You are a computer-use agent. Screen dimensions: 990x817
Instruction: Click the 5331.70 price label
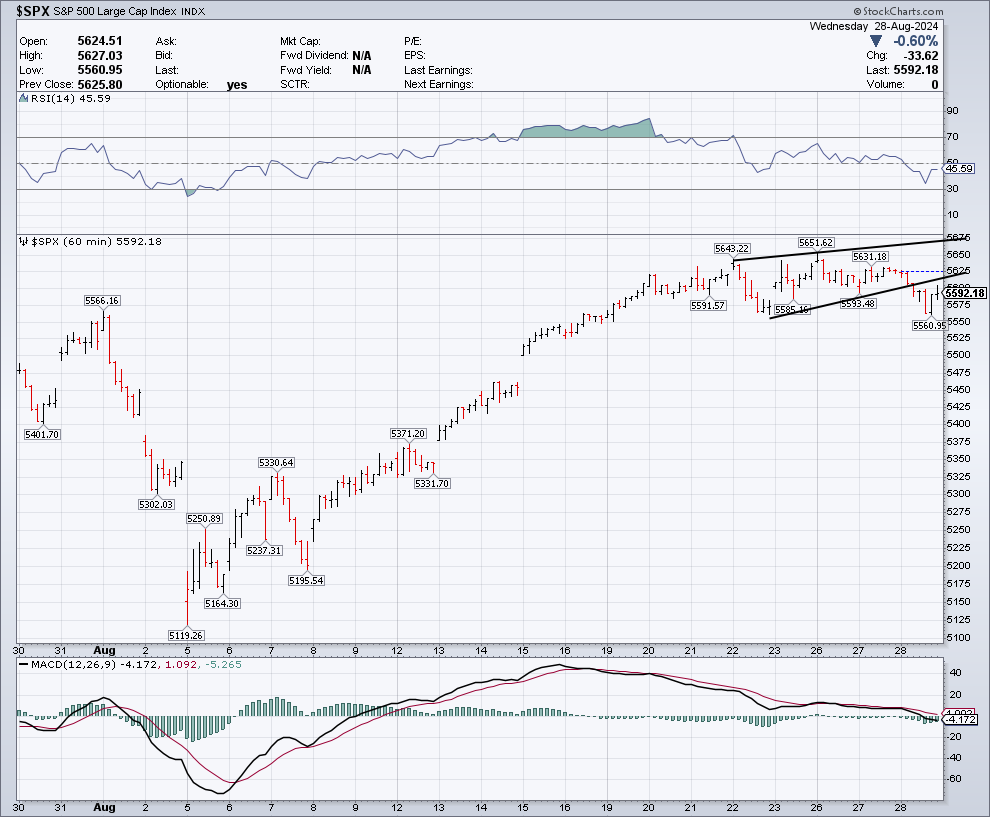(432, 484)
